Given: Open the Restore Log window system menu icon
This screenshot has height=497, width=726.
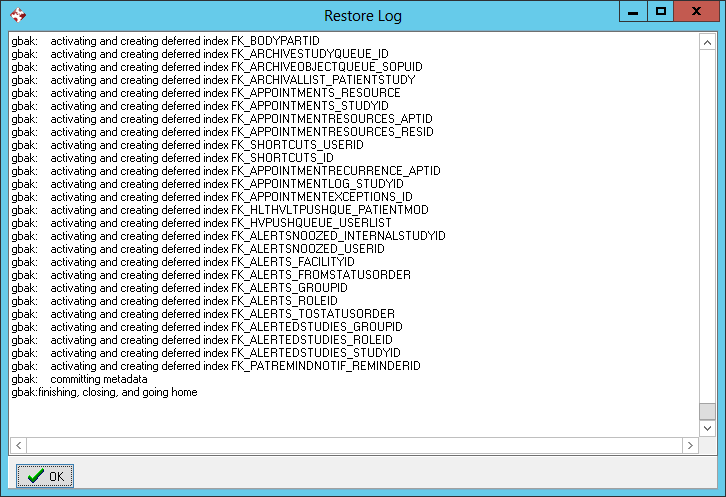Looking at the screenshot, I should (16, 15).
